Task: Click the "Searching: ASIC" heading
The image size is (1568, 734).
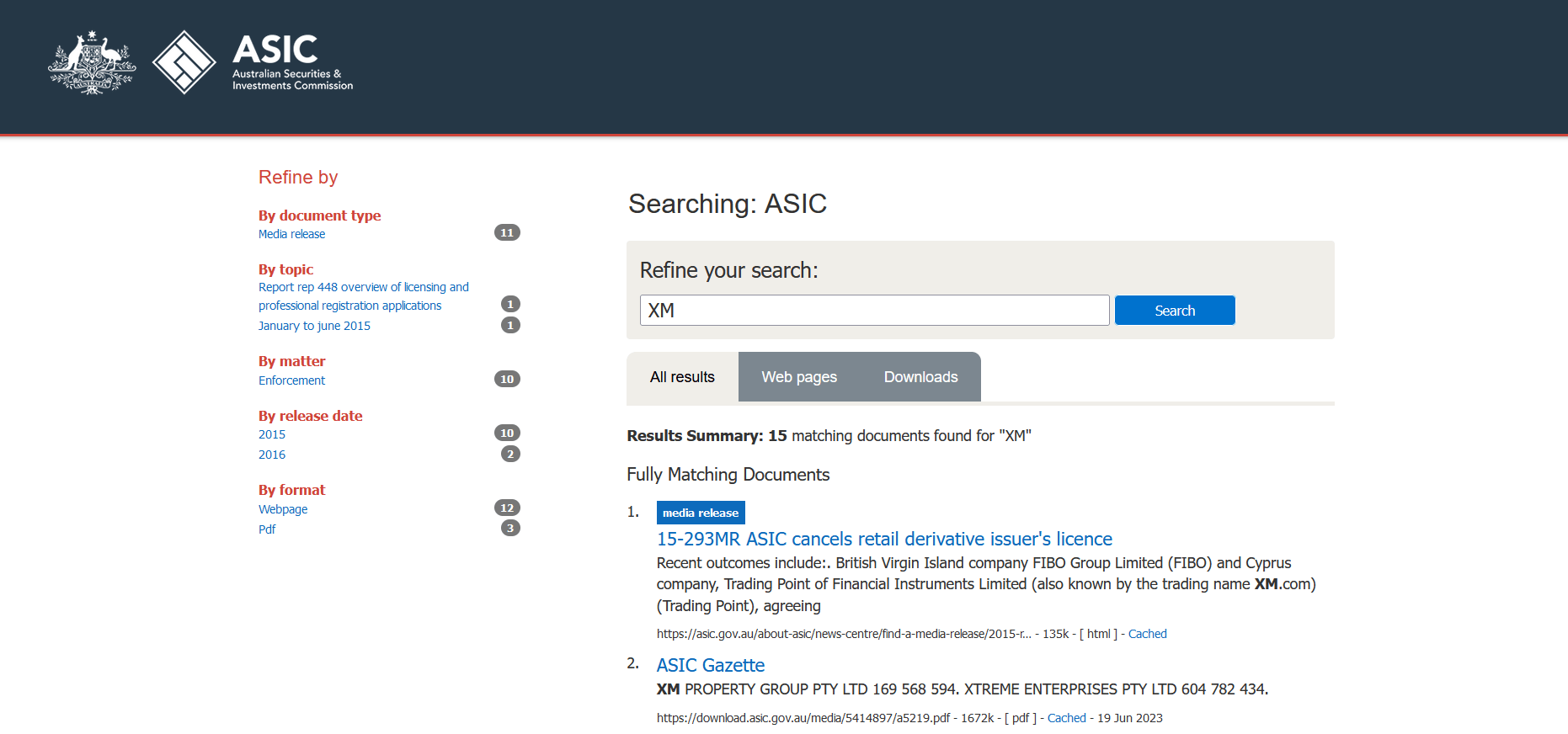Action: [728, 204]
